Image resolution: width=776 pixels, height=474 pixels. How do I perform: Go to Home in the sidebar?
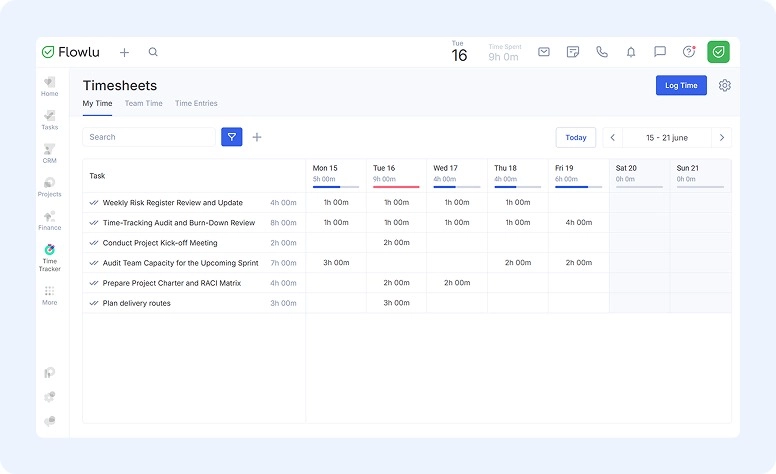pos(49,87)
